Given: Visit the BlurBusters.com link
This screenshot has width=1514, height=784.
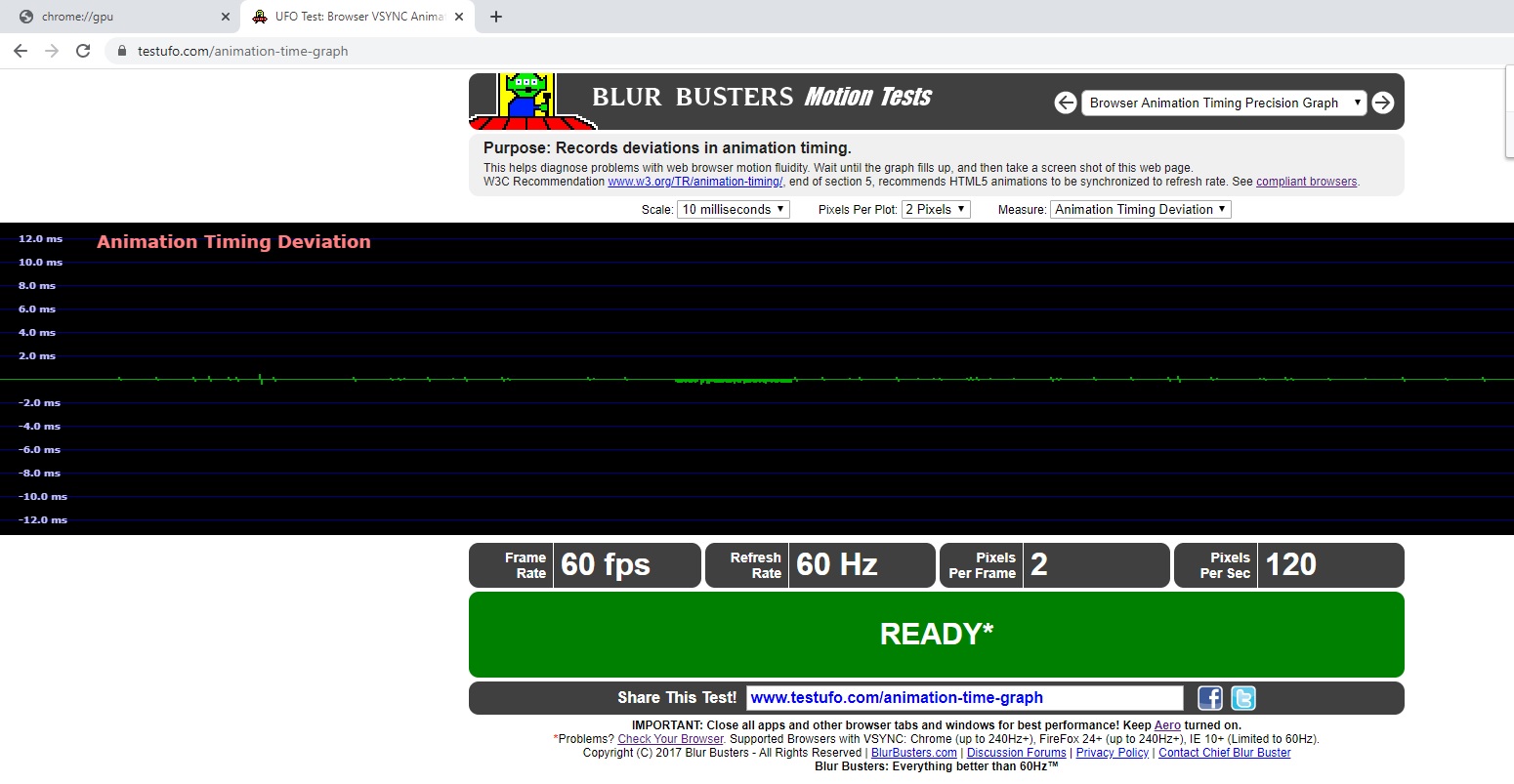Looking at the screenshot, I should point(914,753).
